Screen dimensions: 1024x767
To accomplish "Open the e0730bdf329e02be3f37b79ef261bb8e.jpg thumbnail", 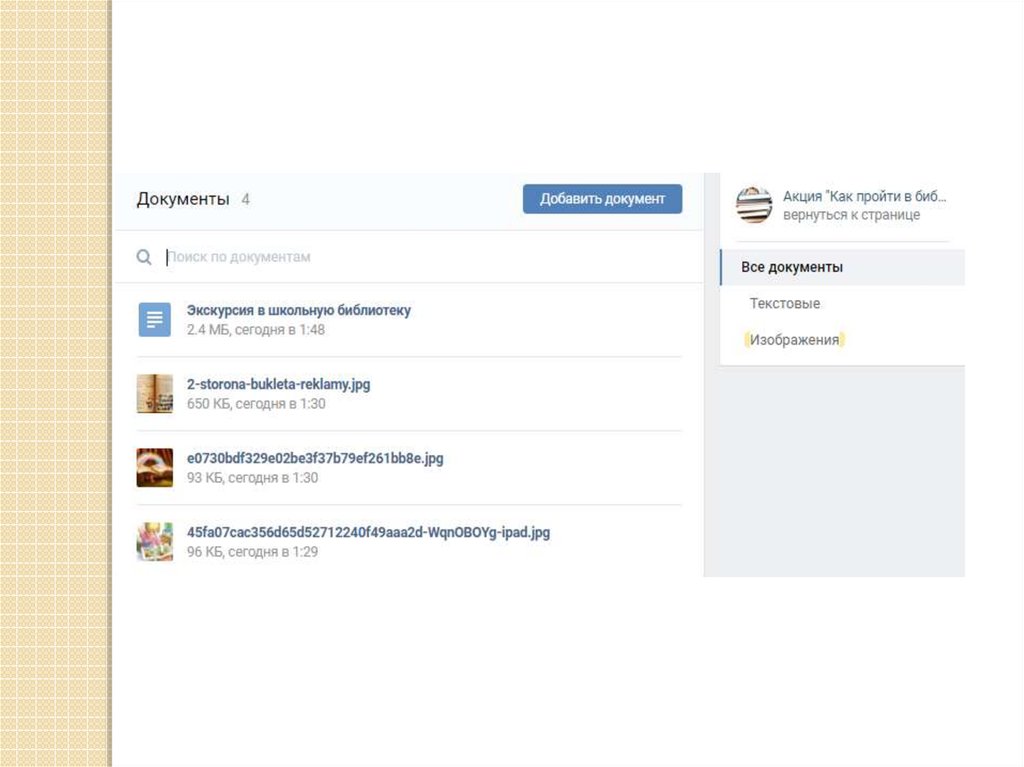I will pyautogui.click(x=155, y=467).
